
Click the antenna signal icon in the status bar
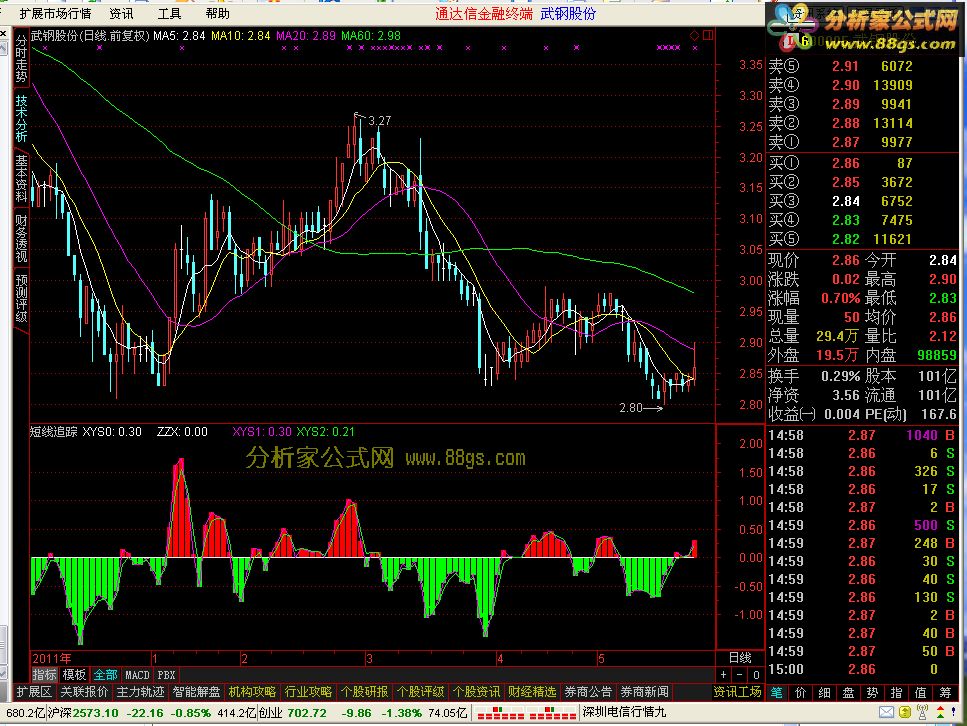[x=923, y=712]
